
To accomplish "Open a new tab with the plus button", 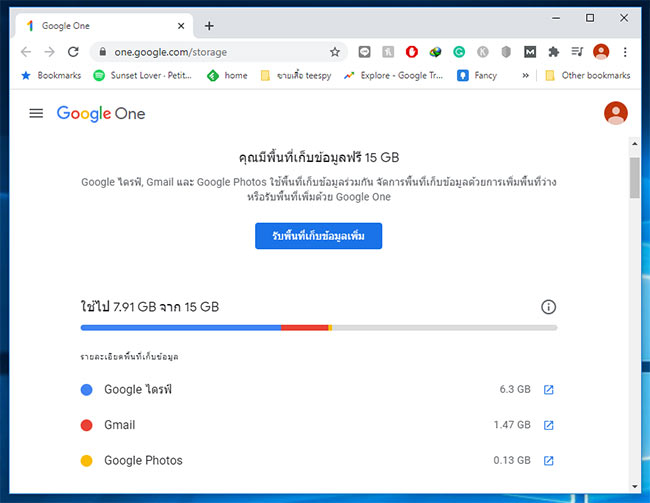I will tap(209, 26).
